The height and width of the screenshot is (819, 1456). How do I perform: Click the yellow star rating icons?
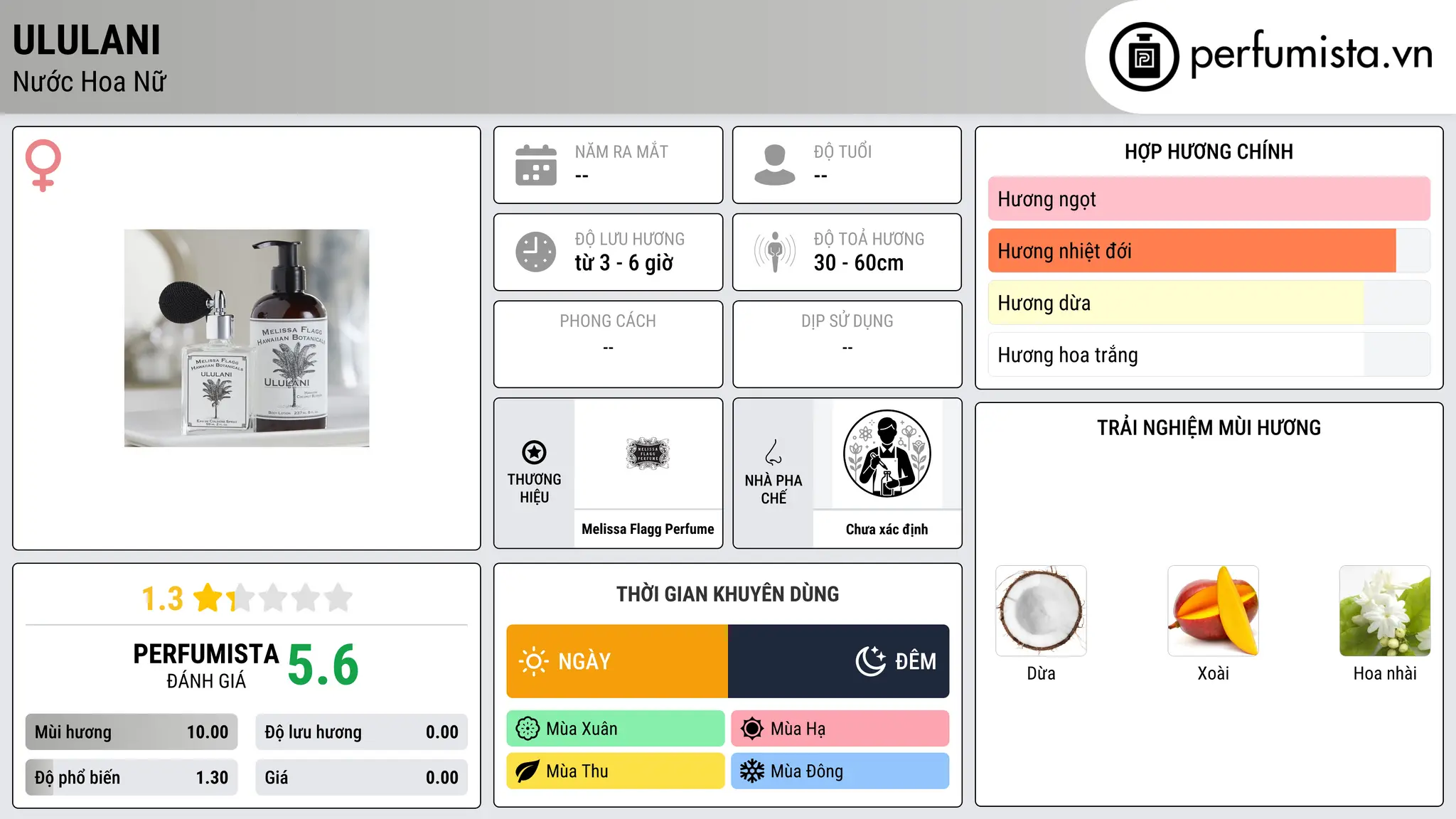[x=273, y=598]
